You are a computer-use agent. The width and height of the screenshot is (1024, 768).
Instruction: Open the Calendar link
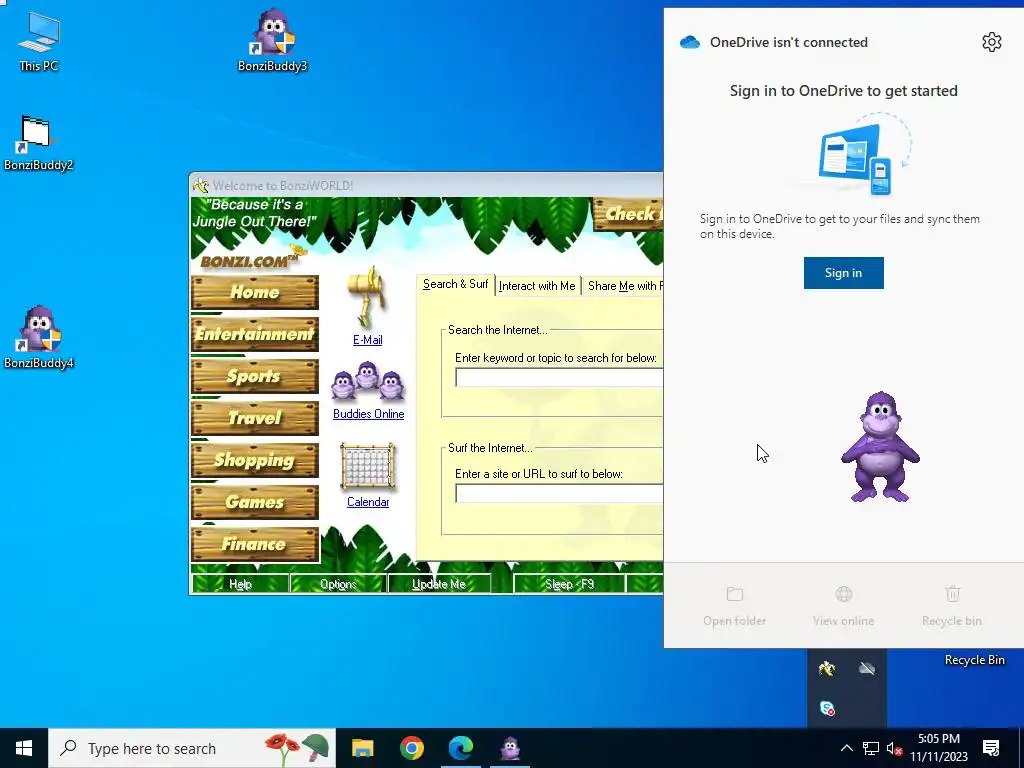[368, 502]
